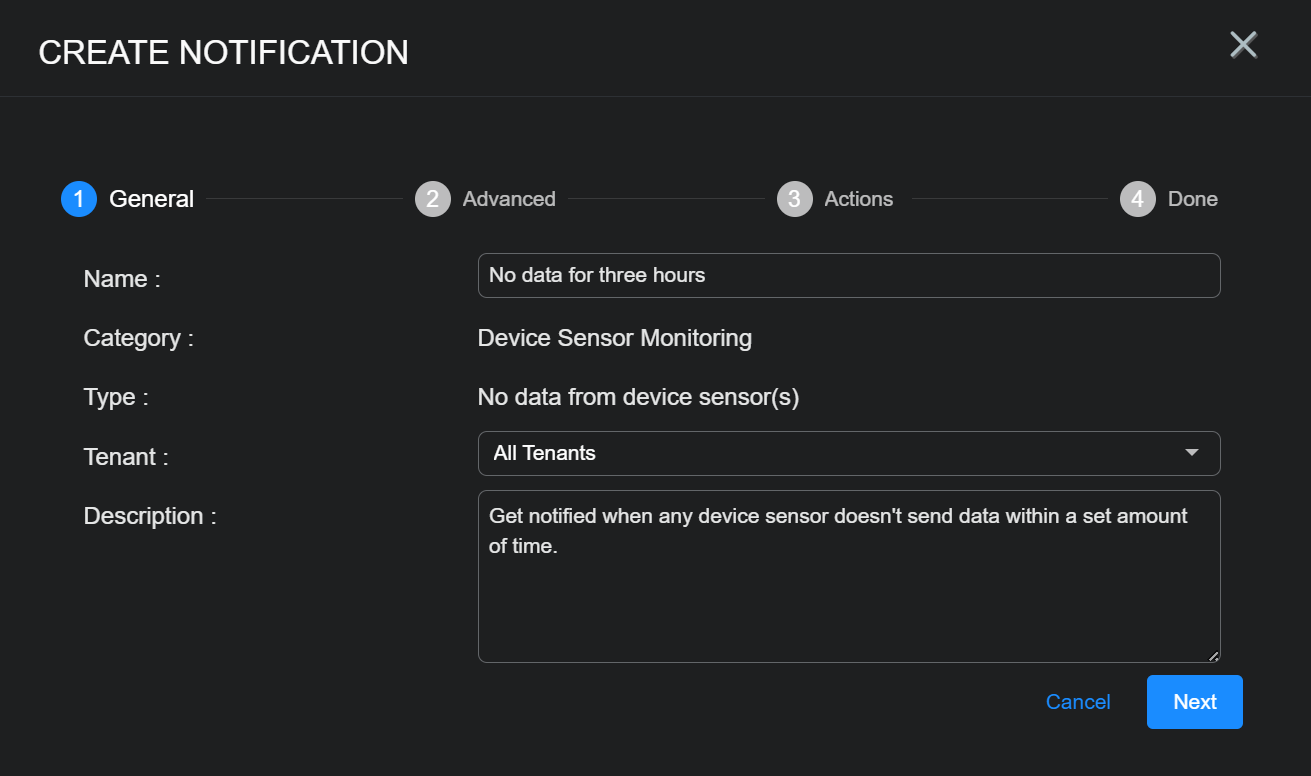Close the Create Notification dialog

click(x=1243, y=45)
